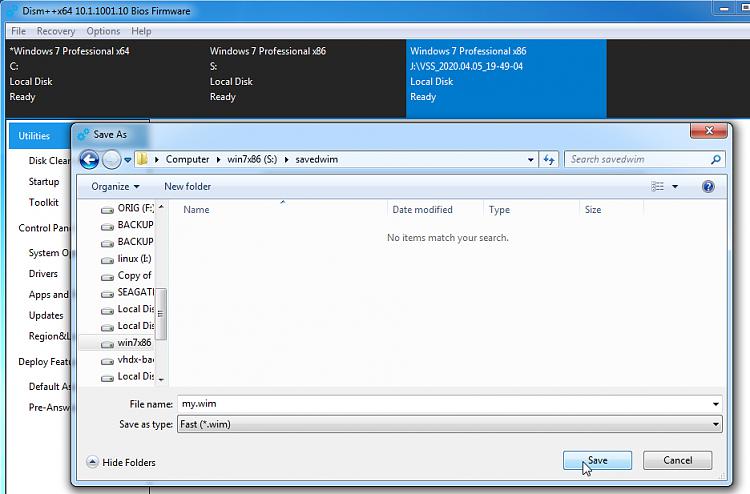Viewport: 750px width, 494px height.
Task: Select the J:\VSS_2020.04.05 image tile
Action: pyautogui.click(x=507, y=78)
